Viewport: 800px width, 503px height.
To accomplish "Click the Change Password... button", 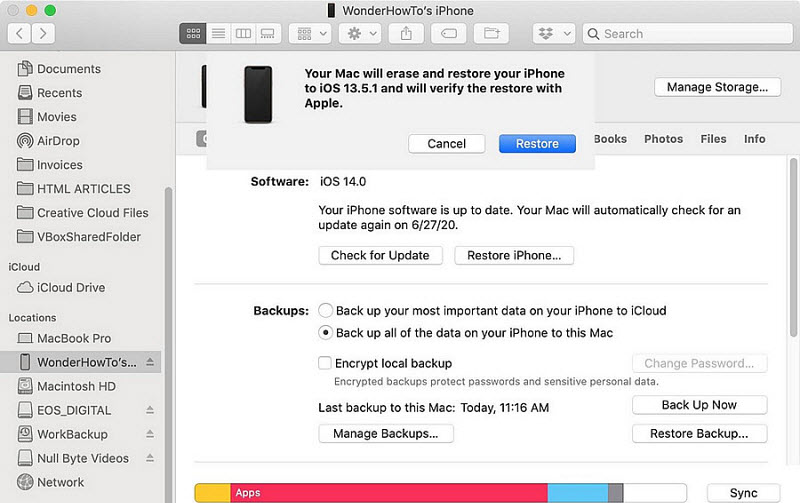I will coord(699,363).
